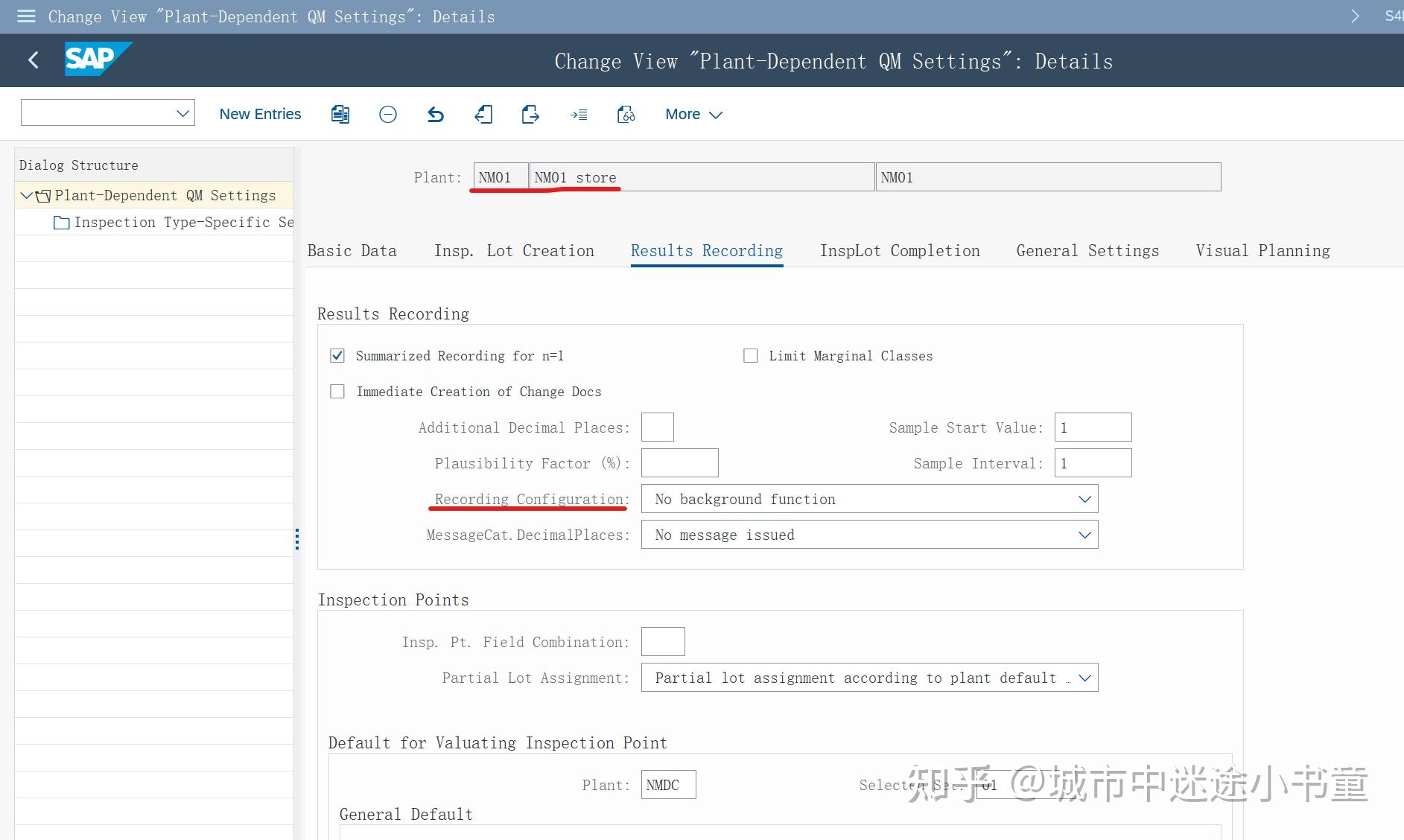Viewport: 1404px width, 840px height.
Task: Click the back navigation arrow
Action: [33, 60]
